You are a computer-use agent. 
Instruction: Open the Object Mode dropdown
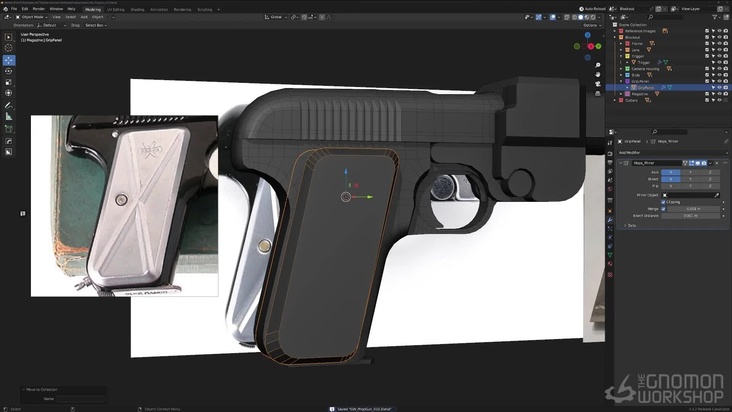click(x=32, y=17)
